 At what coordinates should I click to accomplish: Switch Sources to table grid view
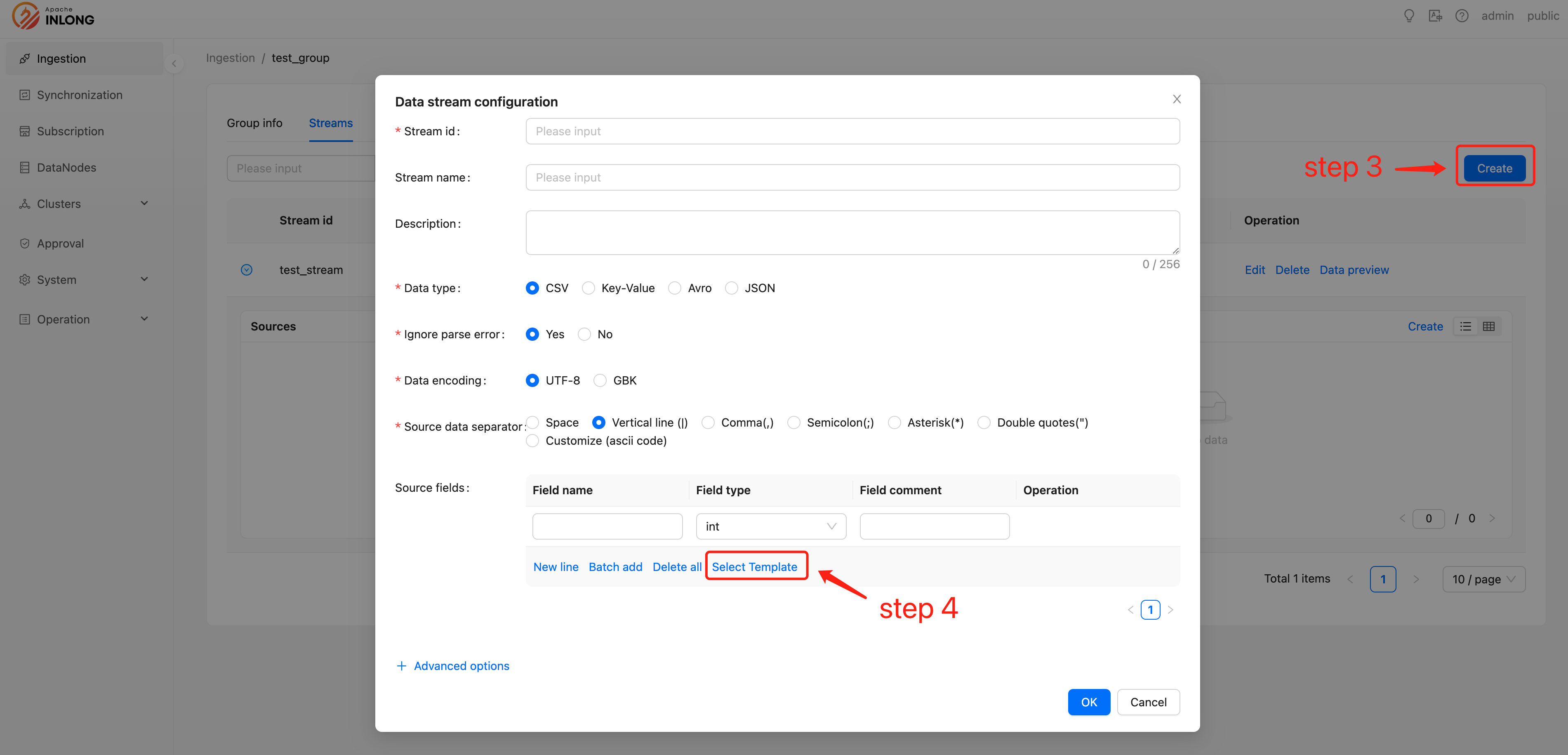[1488, 326]
